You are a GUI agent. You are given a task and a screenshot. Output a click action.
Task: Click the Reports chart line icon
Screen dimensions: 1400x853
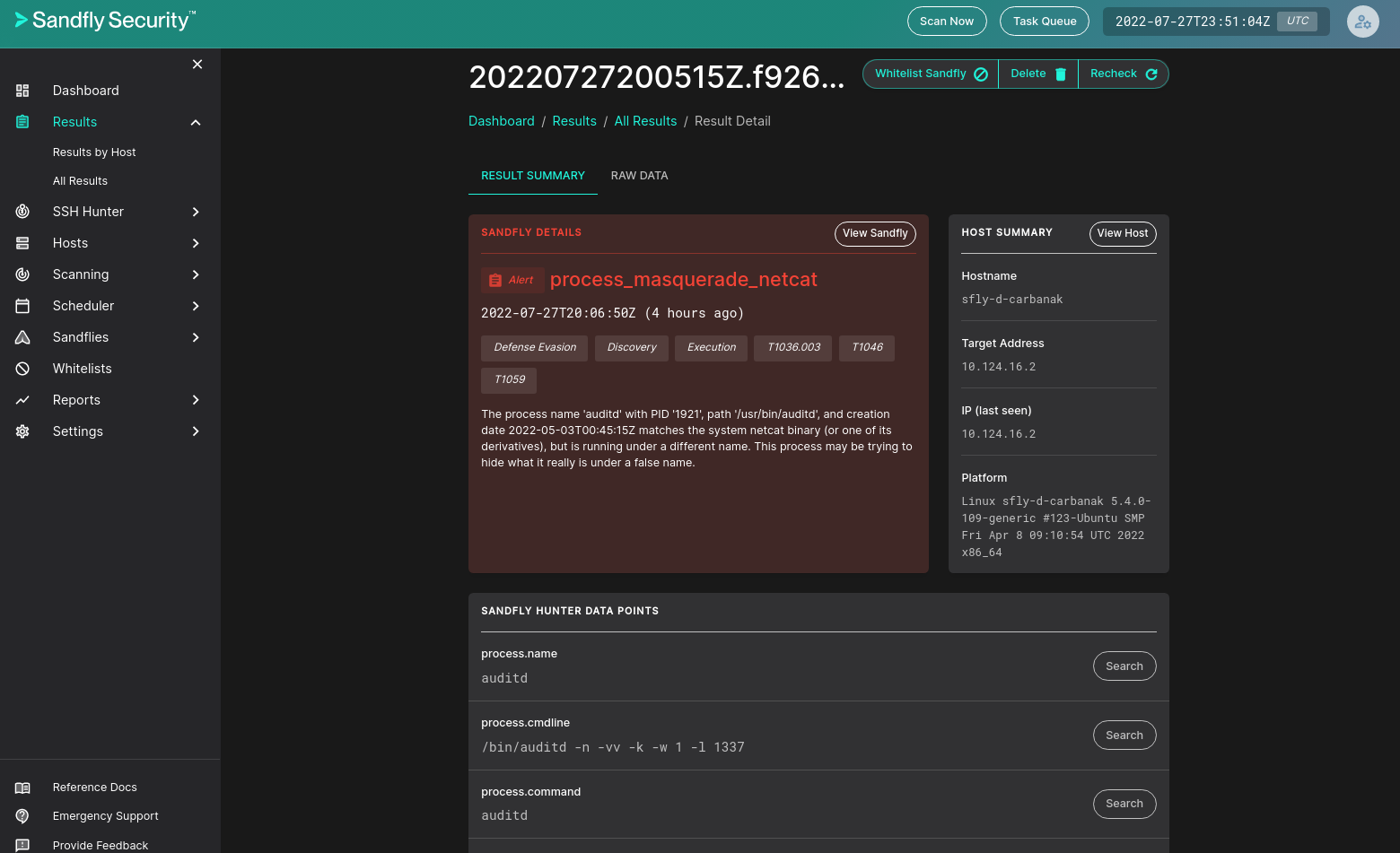coord(22,400)
